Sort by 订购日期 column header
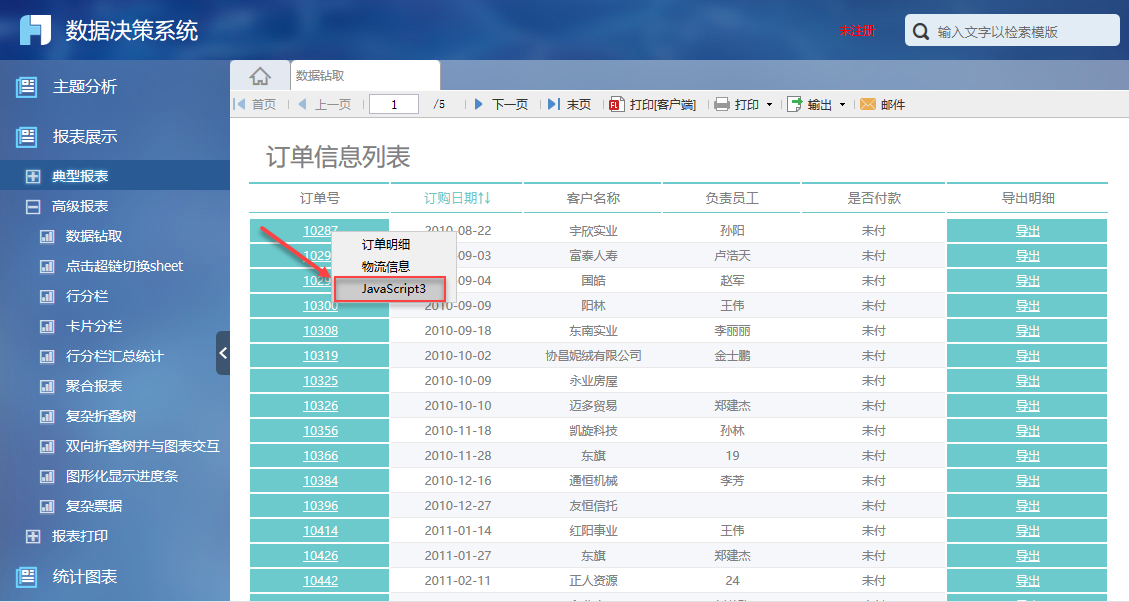The image size is (1129, 602). click(x=457, y=198)
